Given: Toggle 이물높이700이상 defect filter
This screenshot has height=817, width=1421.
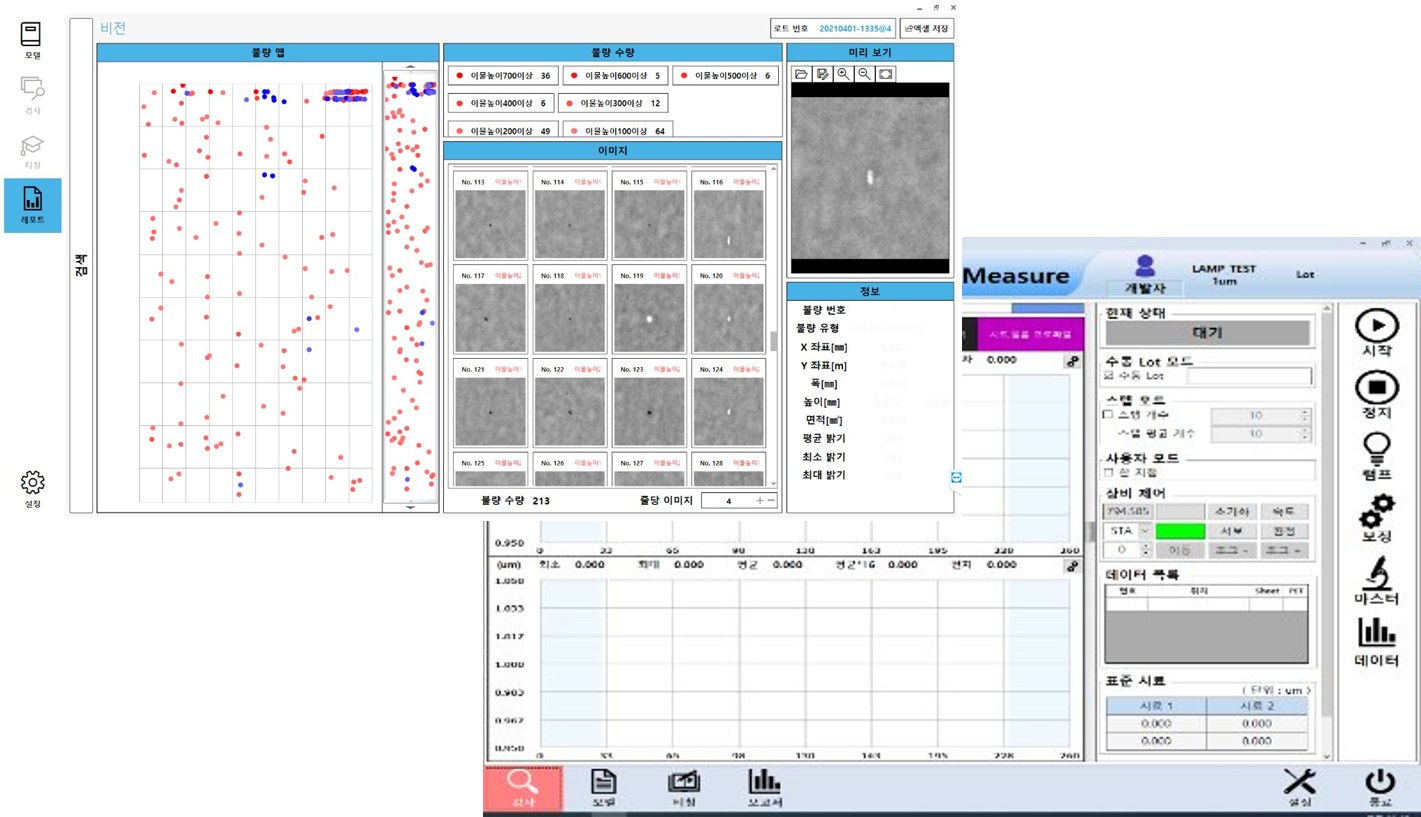Looking at the screenshot, I should pos(502,75).
